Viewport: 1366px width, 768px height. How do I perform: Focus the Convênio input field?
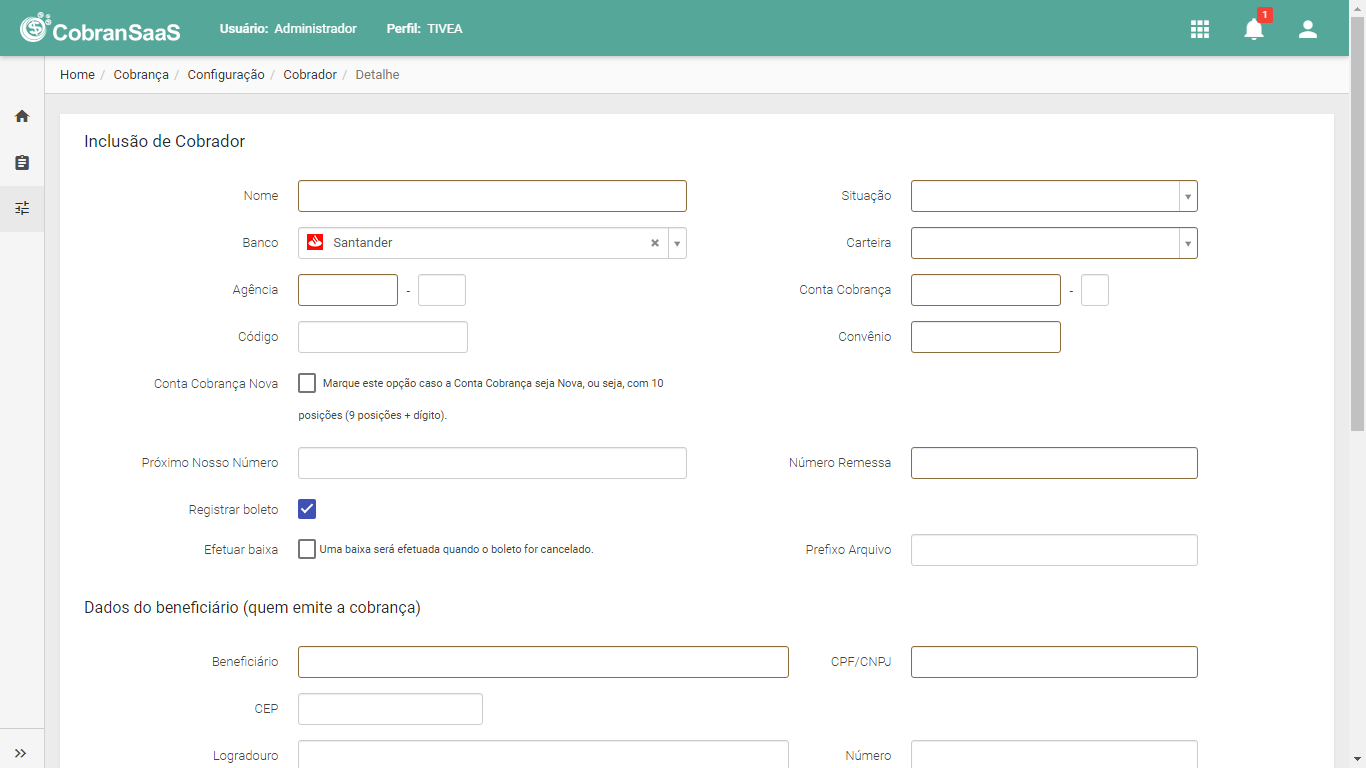986,337
